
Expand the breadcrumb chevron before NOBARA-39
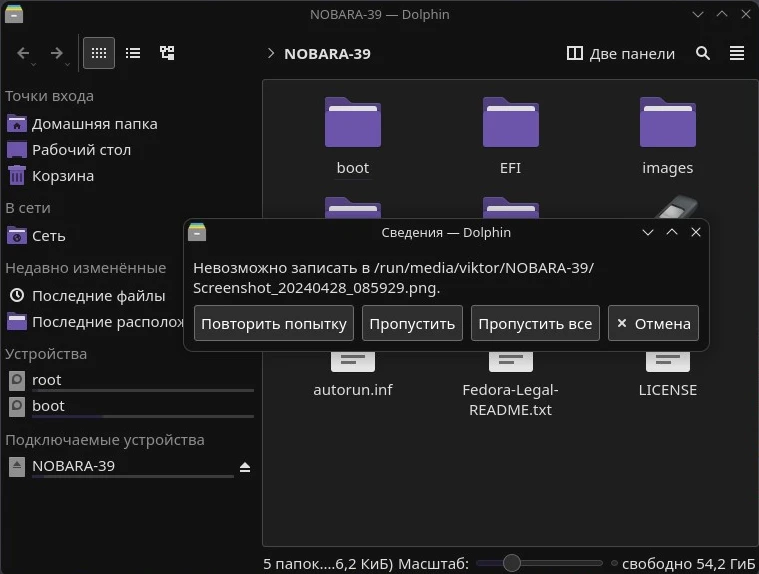(x=271, y=53)
